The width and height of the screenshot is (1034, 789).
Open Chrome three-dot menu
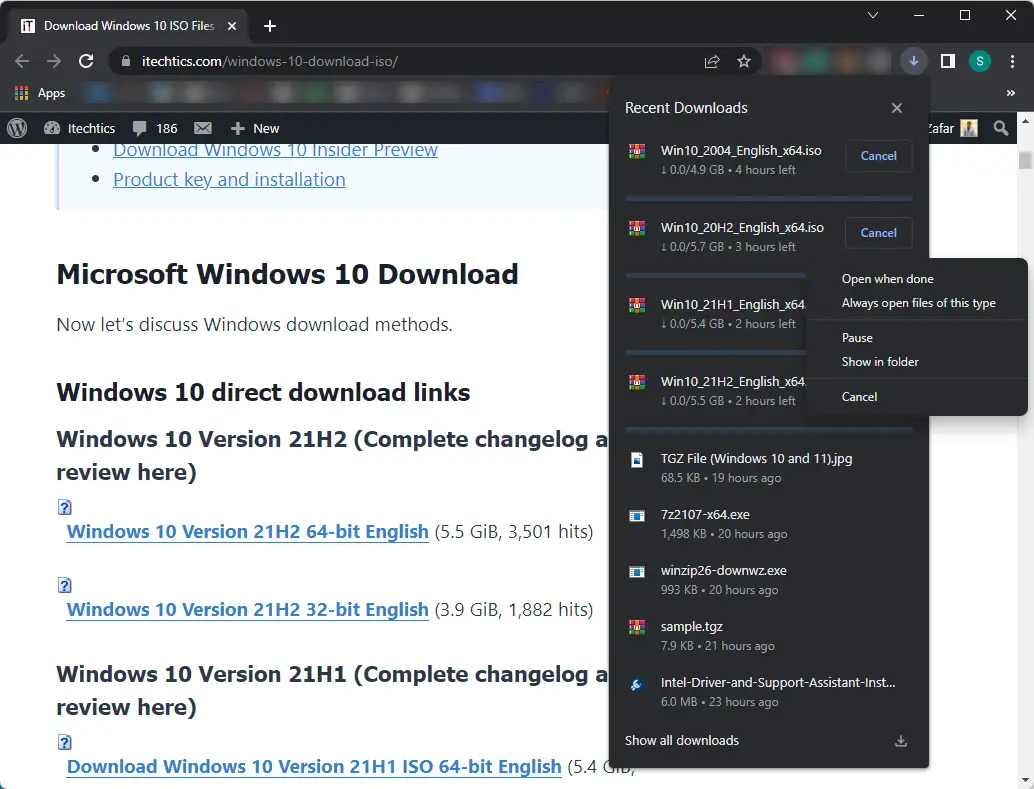[x=1012, y=61]
